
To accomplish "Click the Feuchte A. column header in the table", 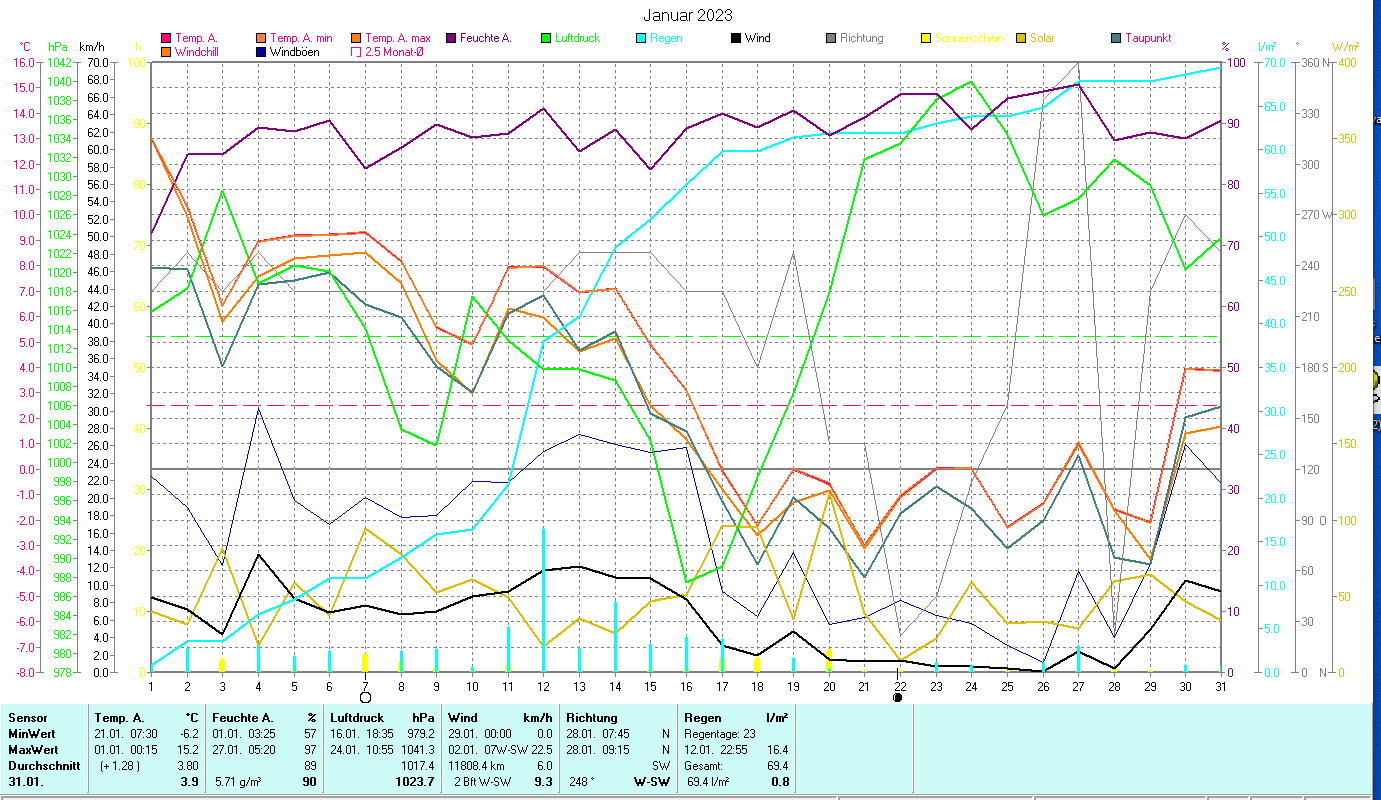I will pos(244,718).
